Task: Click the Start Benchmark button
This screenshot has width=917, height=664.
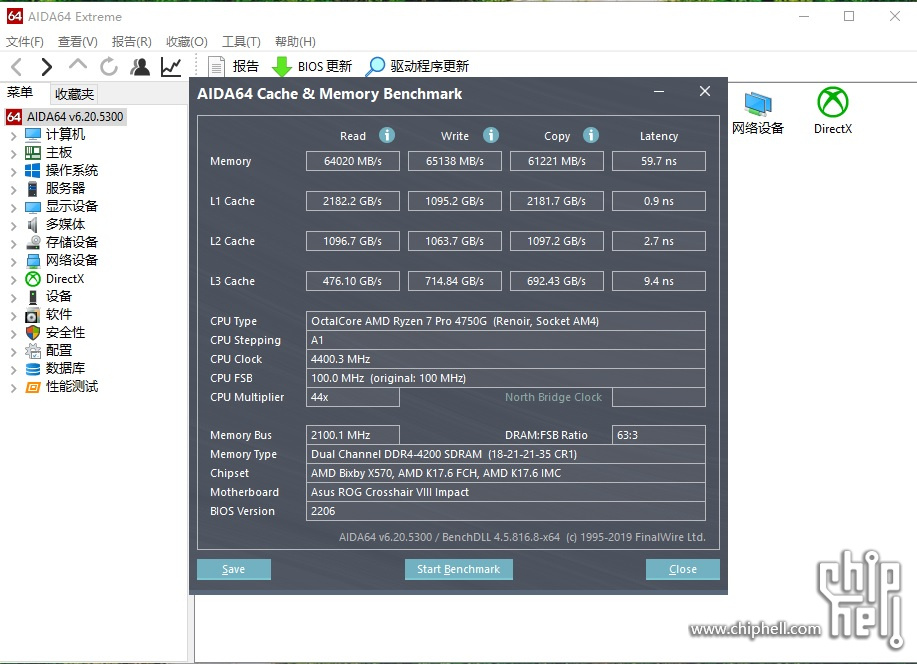Action: click(458, 569)
